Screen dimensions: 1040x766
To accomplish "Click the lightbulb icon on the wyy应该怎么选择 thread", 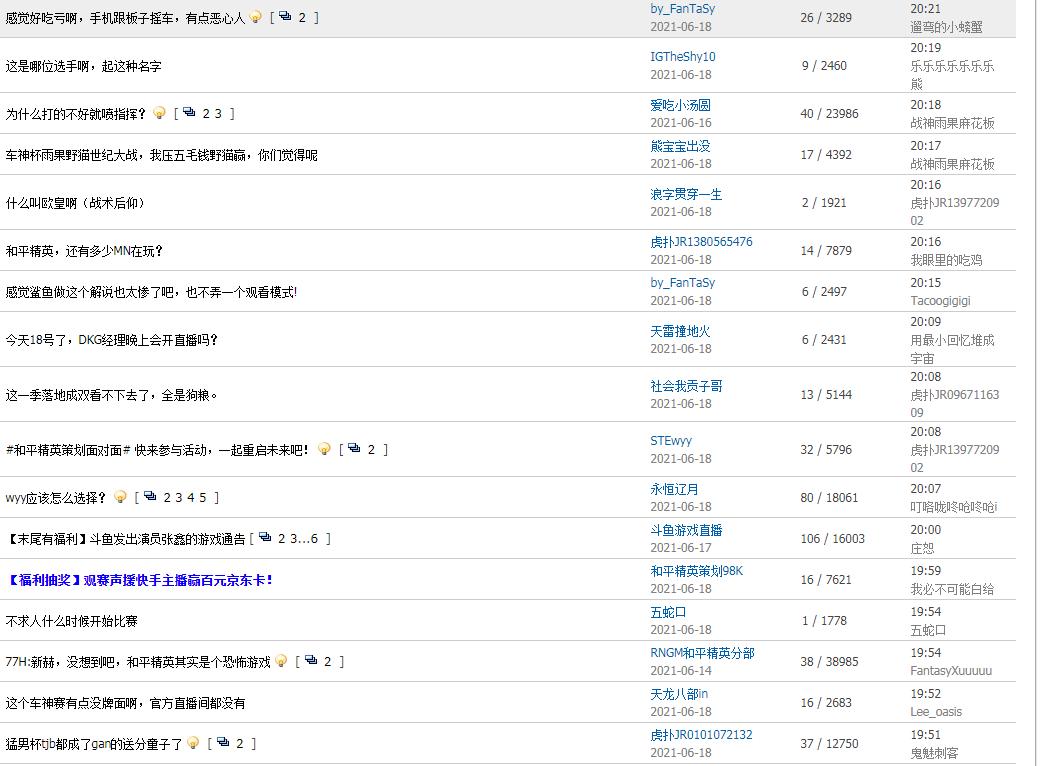I will [x=120, y=496].
